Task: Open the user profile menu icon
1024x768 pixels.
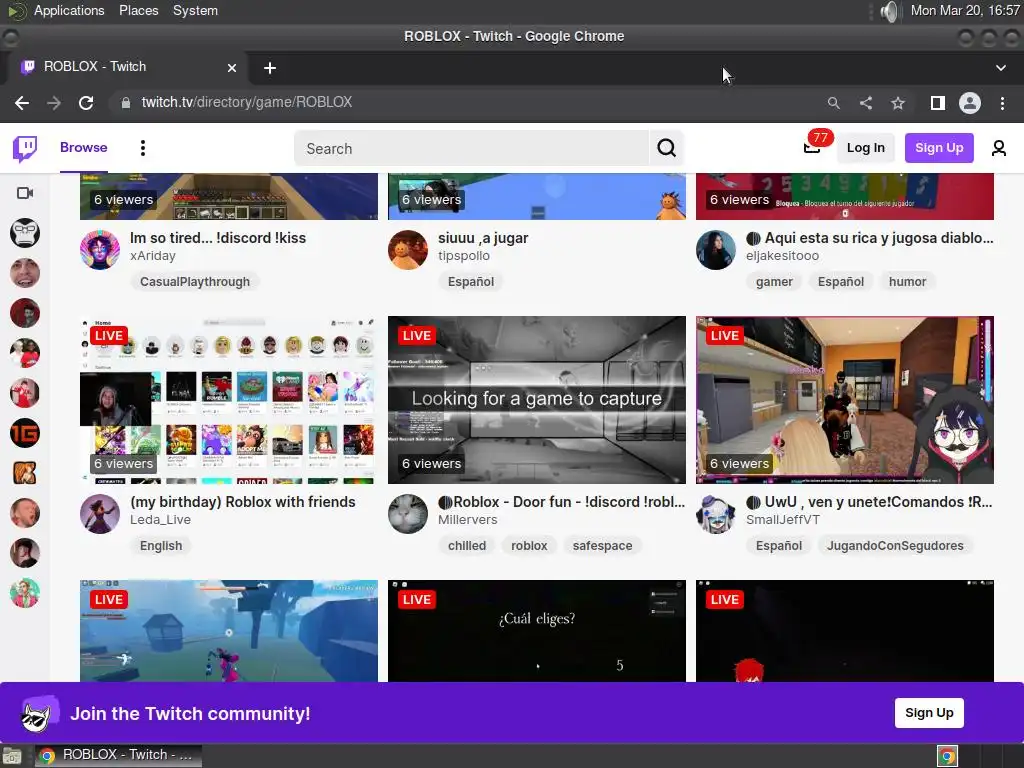Action: [x=999, y=148]
